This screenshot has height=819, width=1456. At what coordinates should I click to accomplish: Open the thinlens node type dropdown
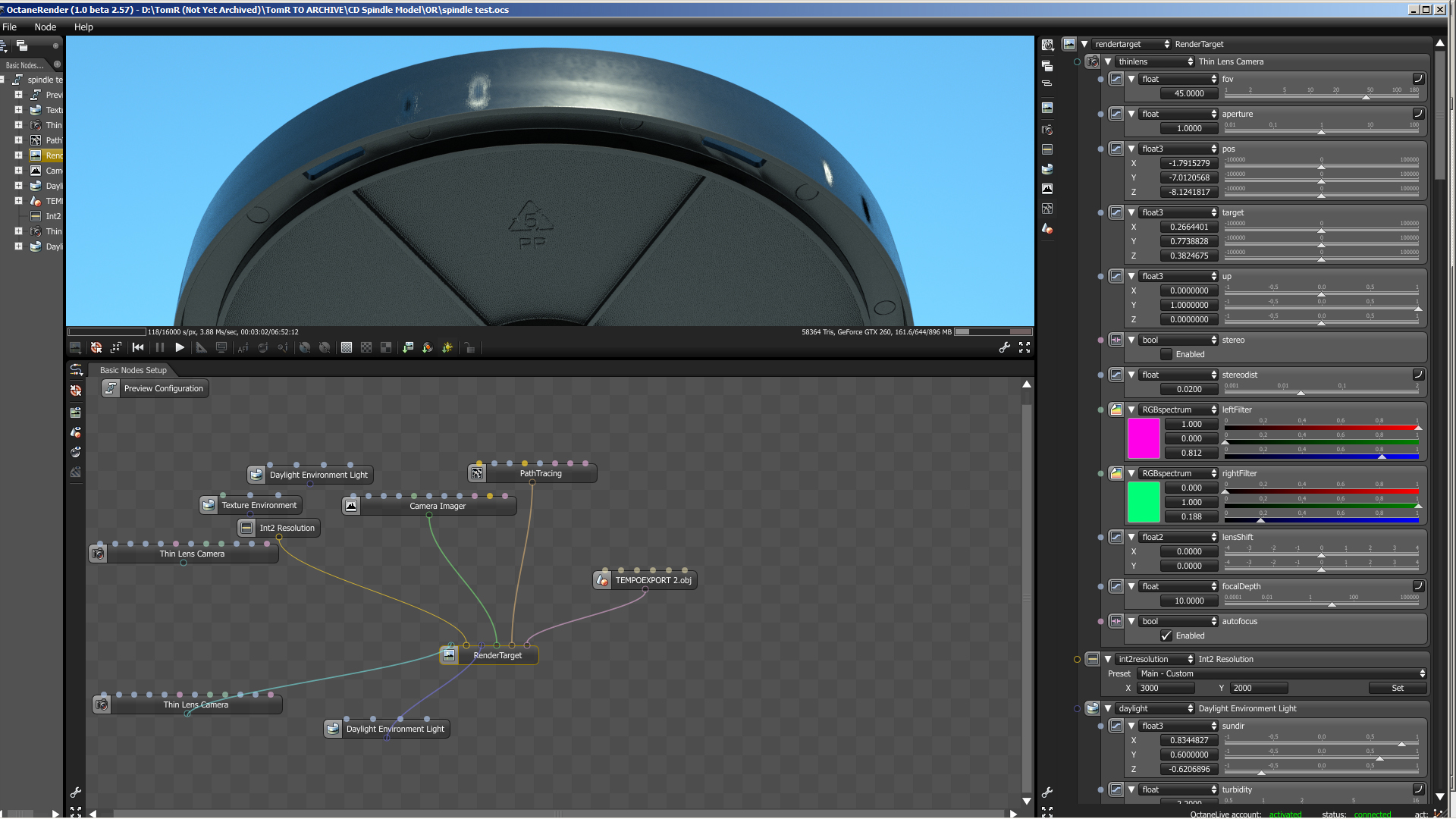[1155, 62]
